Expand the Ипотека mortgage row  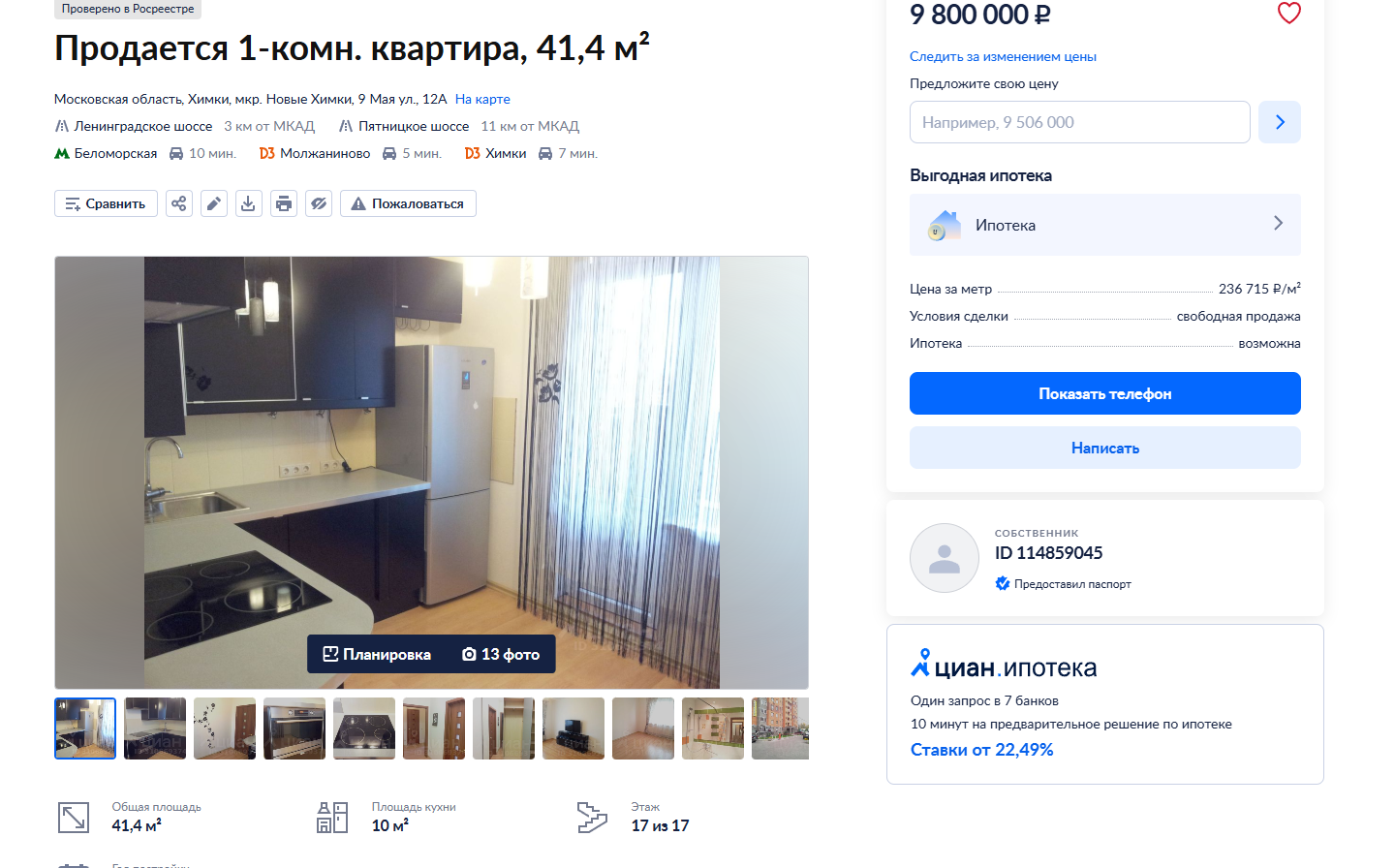[1105, 225]
